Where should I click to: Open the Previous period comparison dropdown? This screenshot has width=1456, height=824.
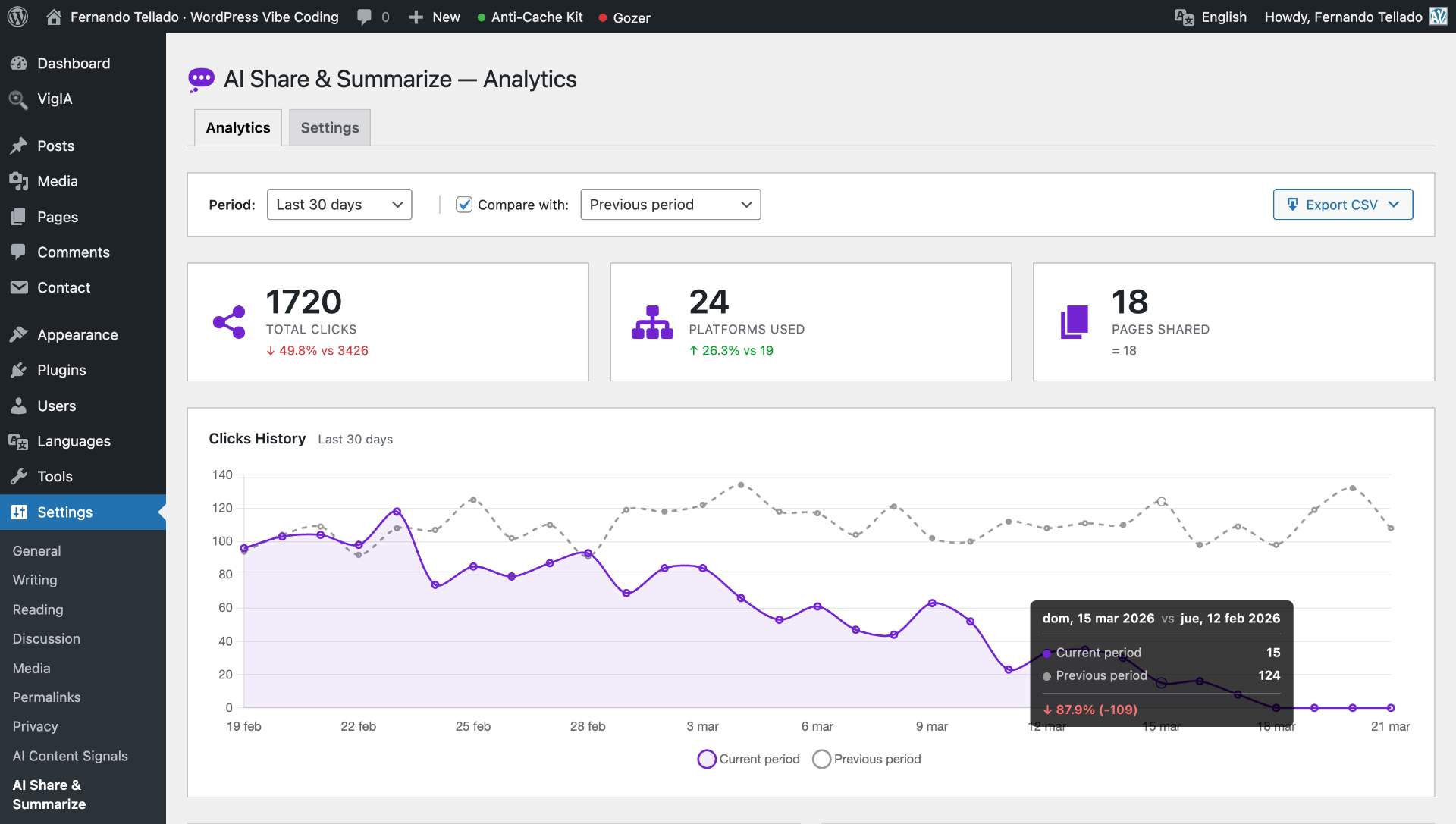click(670, 205)
